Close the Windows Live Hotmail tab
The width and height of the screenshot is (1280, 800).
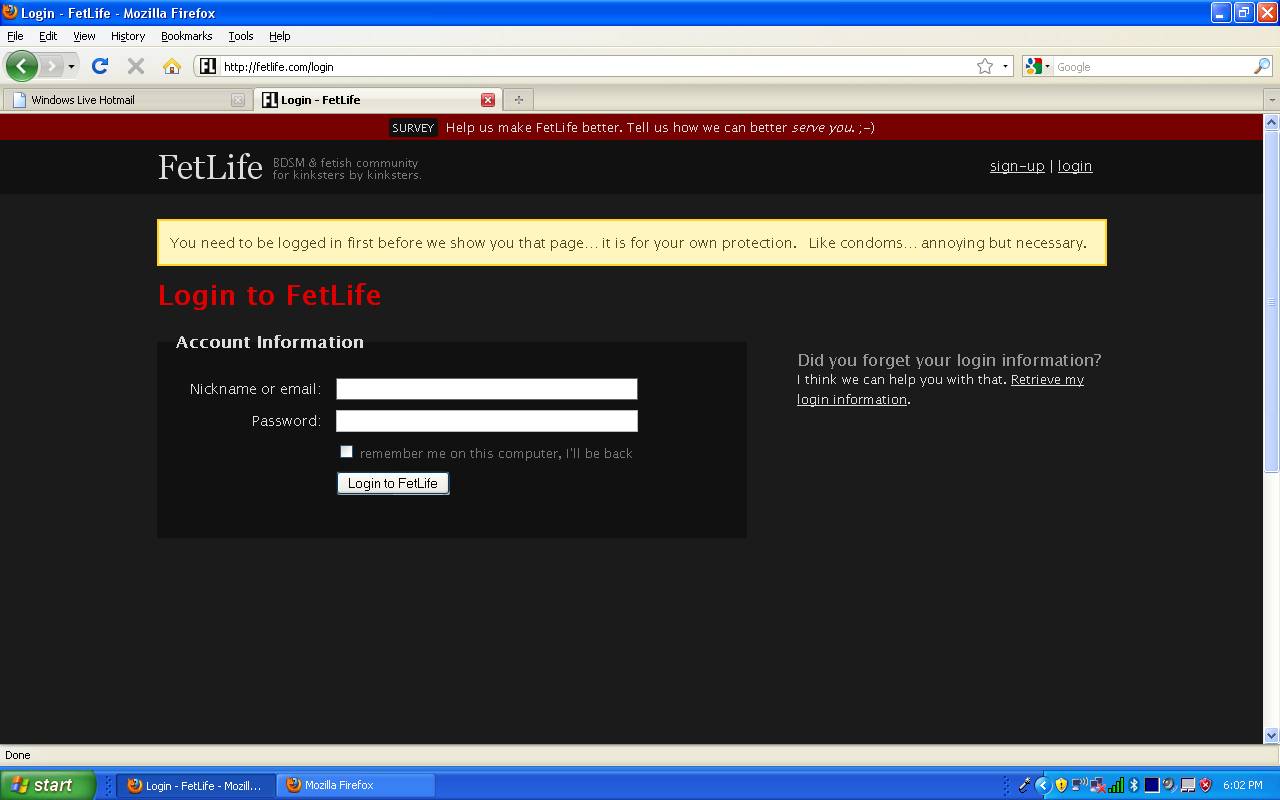(237, 100)
